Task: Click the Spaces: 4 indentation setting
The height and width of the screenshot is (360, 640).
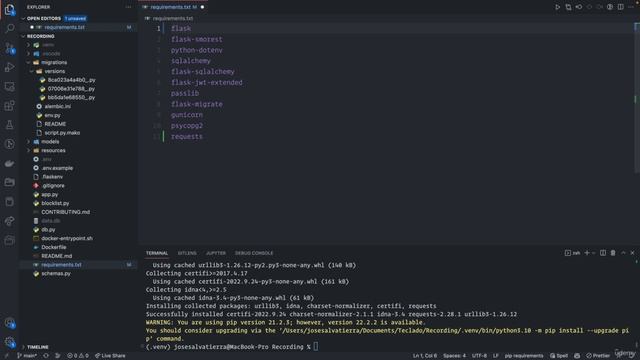Action: (454, 356)
